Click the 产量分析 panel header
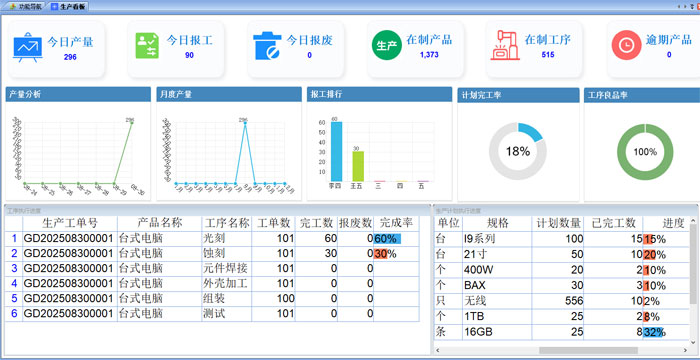700x360 pixels. coord(78,94)
